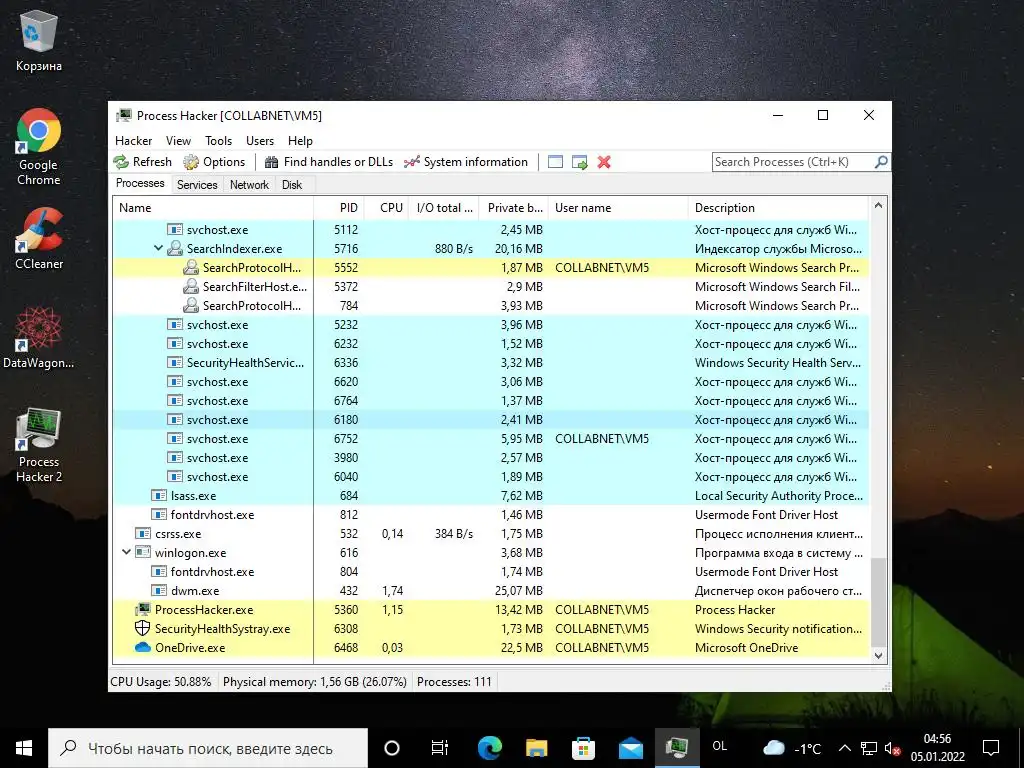This screenshot has width=1024, height=768.
Task: Click the process list scroll up arrow
Action: pos(878,206)
